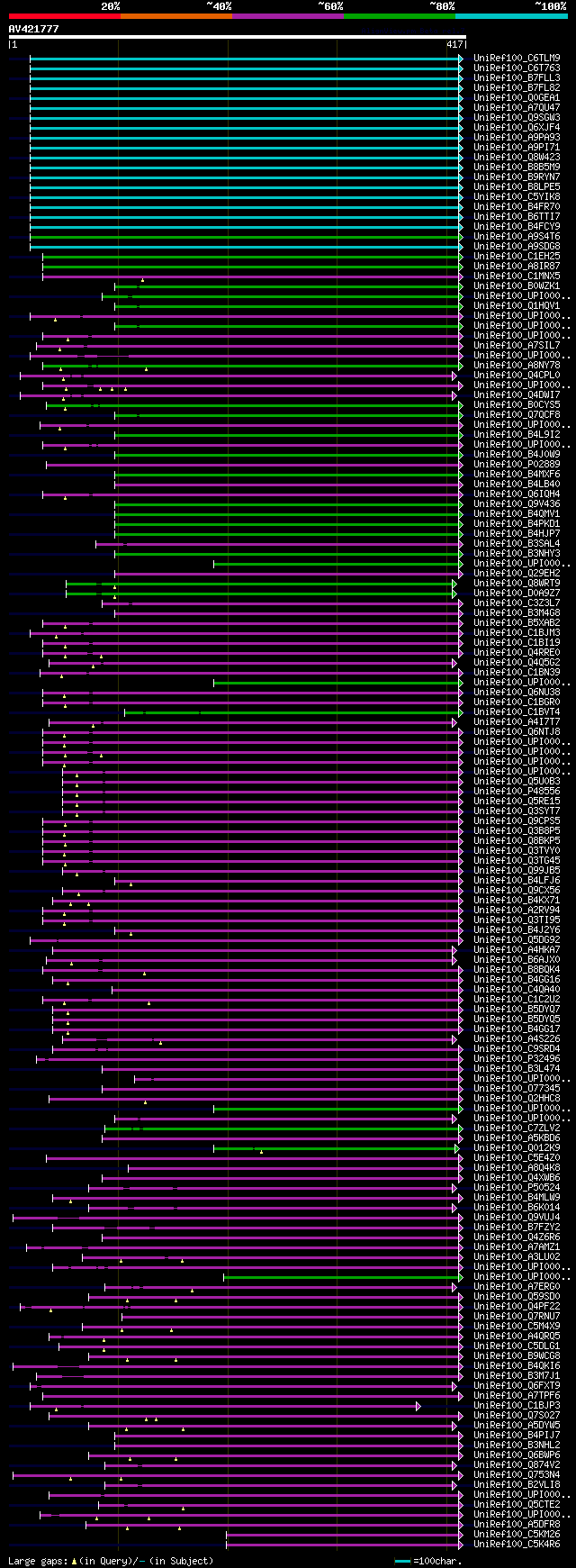Select the UniRef100_P50524 label
This screenshot has width=576, height=1568.
coord(517,1188)
